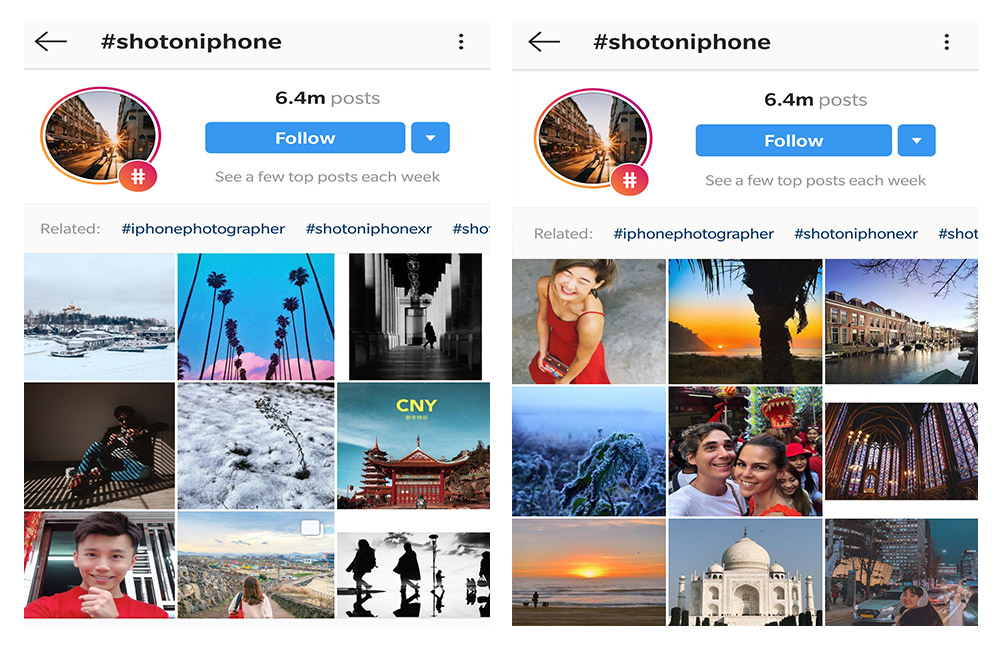Expand the dropdown arrow beside the left Follow button
1000x650 pixels.
[430, 138]
